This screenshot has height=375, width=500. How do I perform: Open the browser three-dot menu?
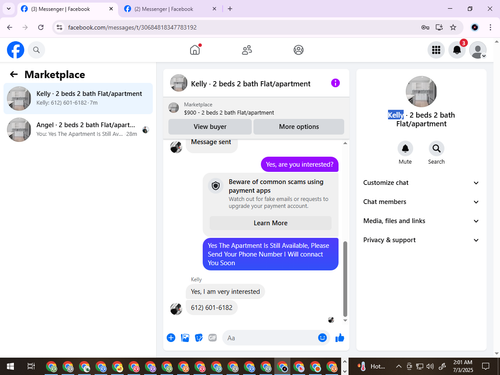pyautogui.click(x=490, y=27)
